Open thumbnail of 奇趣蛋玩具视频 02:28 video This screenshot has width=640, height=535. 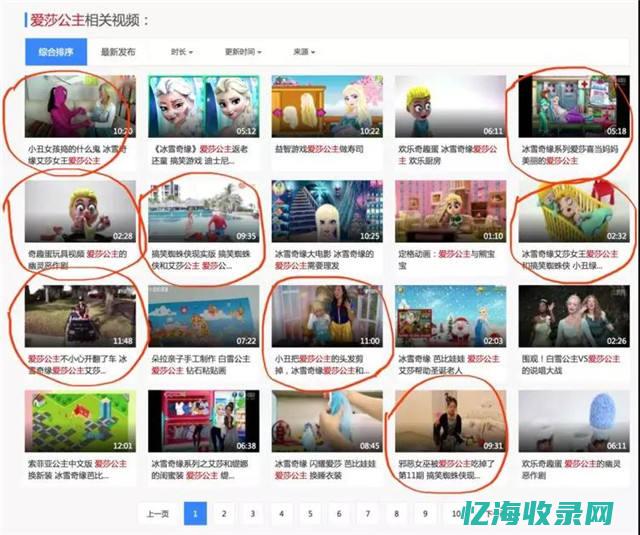[x=80, y=211]
